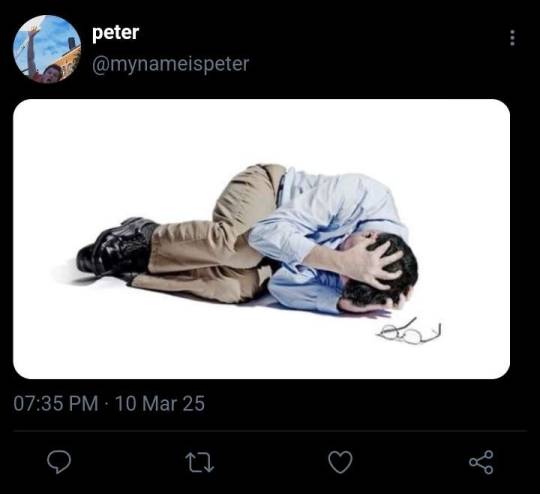The width and height of the screenshot is (540, 494).
Task: Click the eyeglasses in the attached image
Action: click(x=409, y=332)
